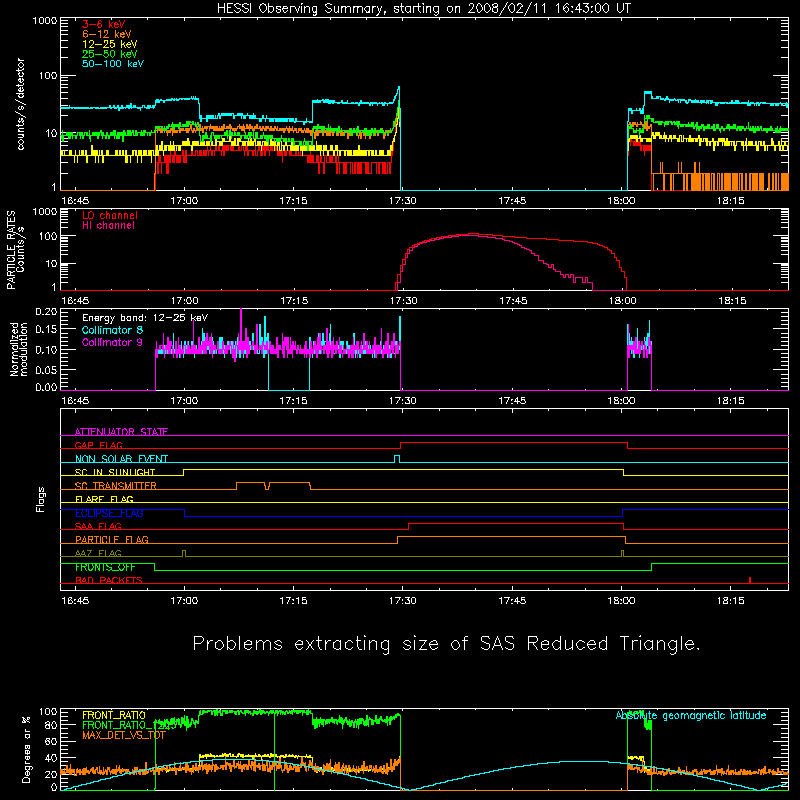Click the SC_TRANSMITTER flag label
800x800 pixels.
[x=115, y=486]
